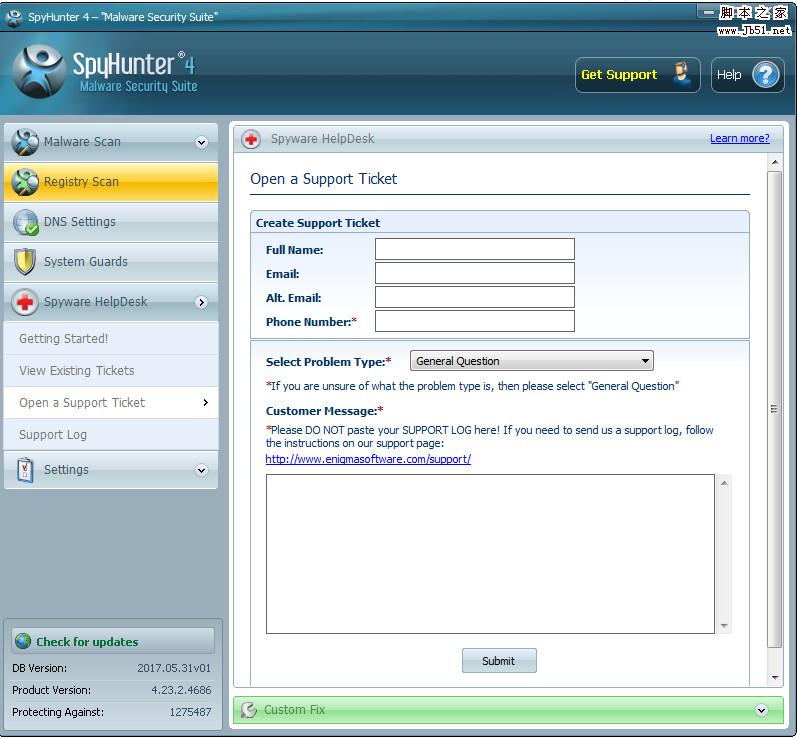The image size is (797, 739).
Task: Click the SpyHunter logo icon in header
Action: pyautogui.click(x=39, y=72)
